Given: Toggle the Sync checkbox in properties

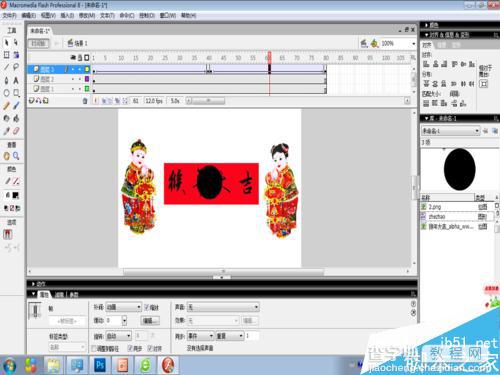Looking at the screenshot, I should [130, 348].
